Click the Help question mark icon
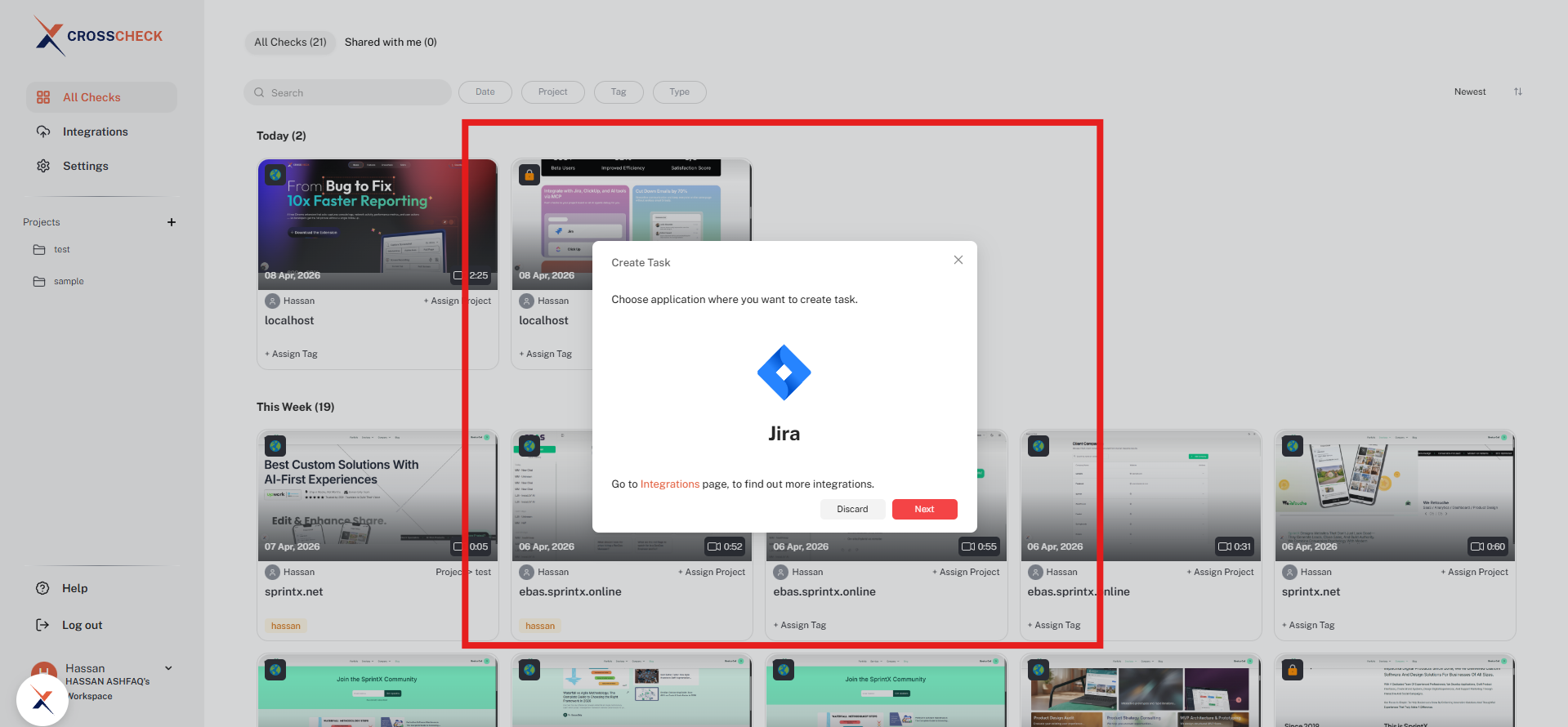The height and width of the screenshot is (727, 1568). coord(42,588)
